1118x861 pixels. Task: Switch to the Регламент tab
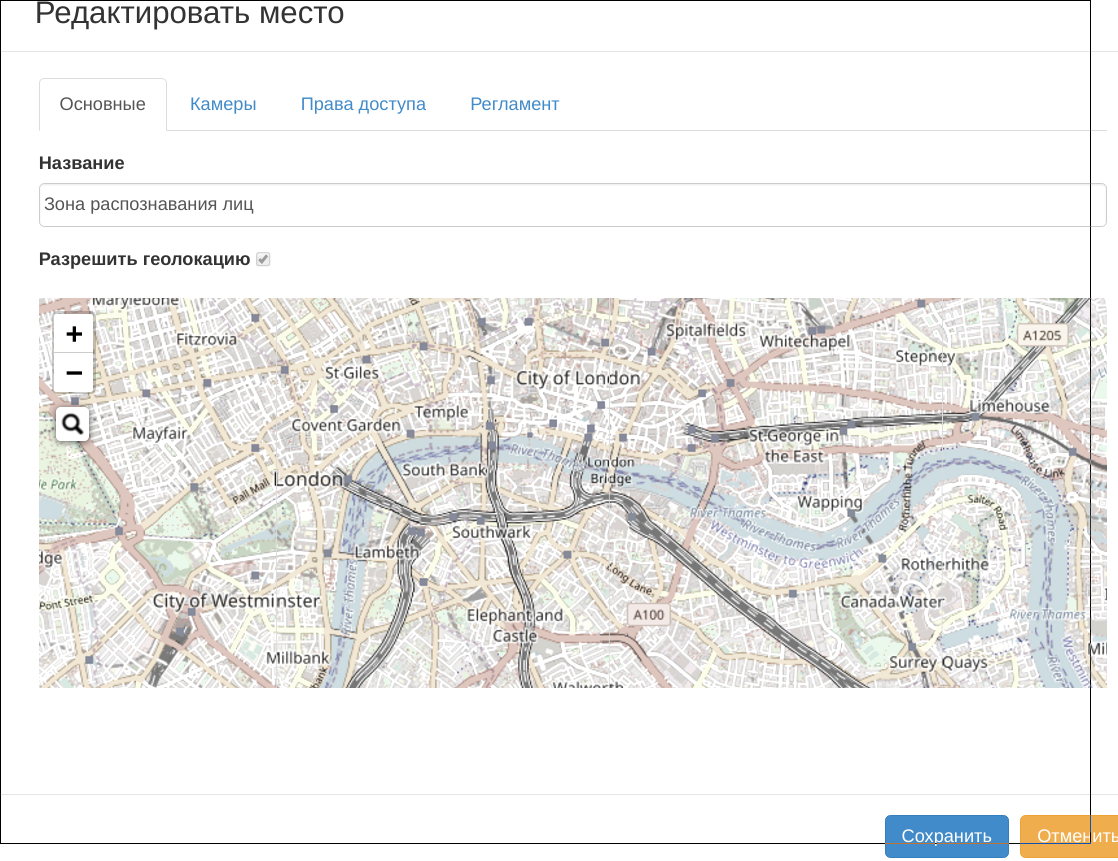[514, 104]
